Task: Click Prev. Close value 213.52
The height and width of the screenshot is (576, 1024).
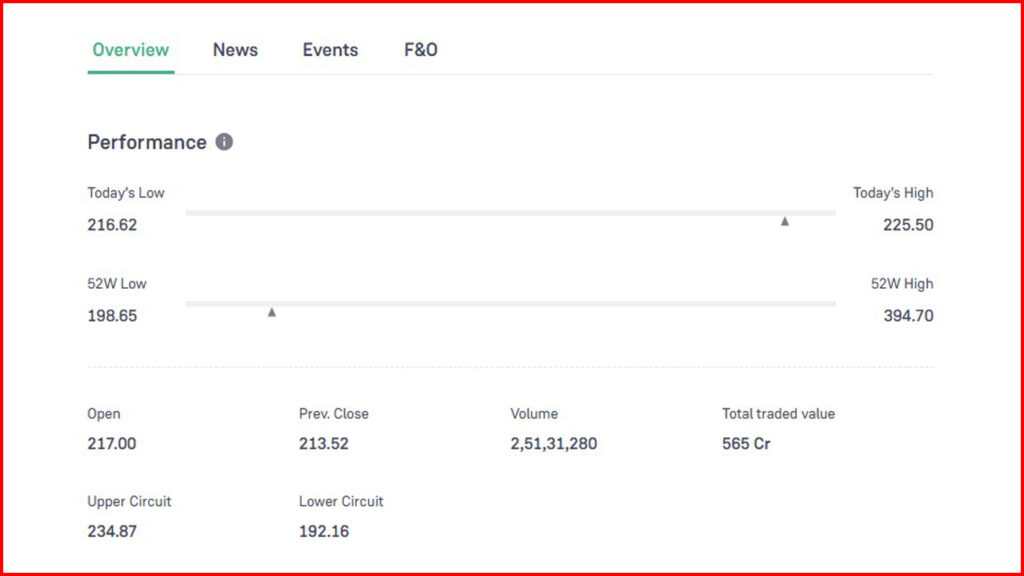Action: click(324, 443)
